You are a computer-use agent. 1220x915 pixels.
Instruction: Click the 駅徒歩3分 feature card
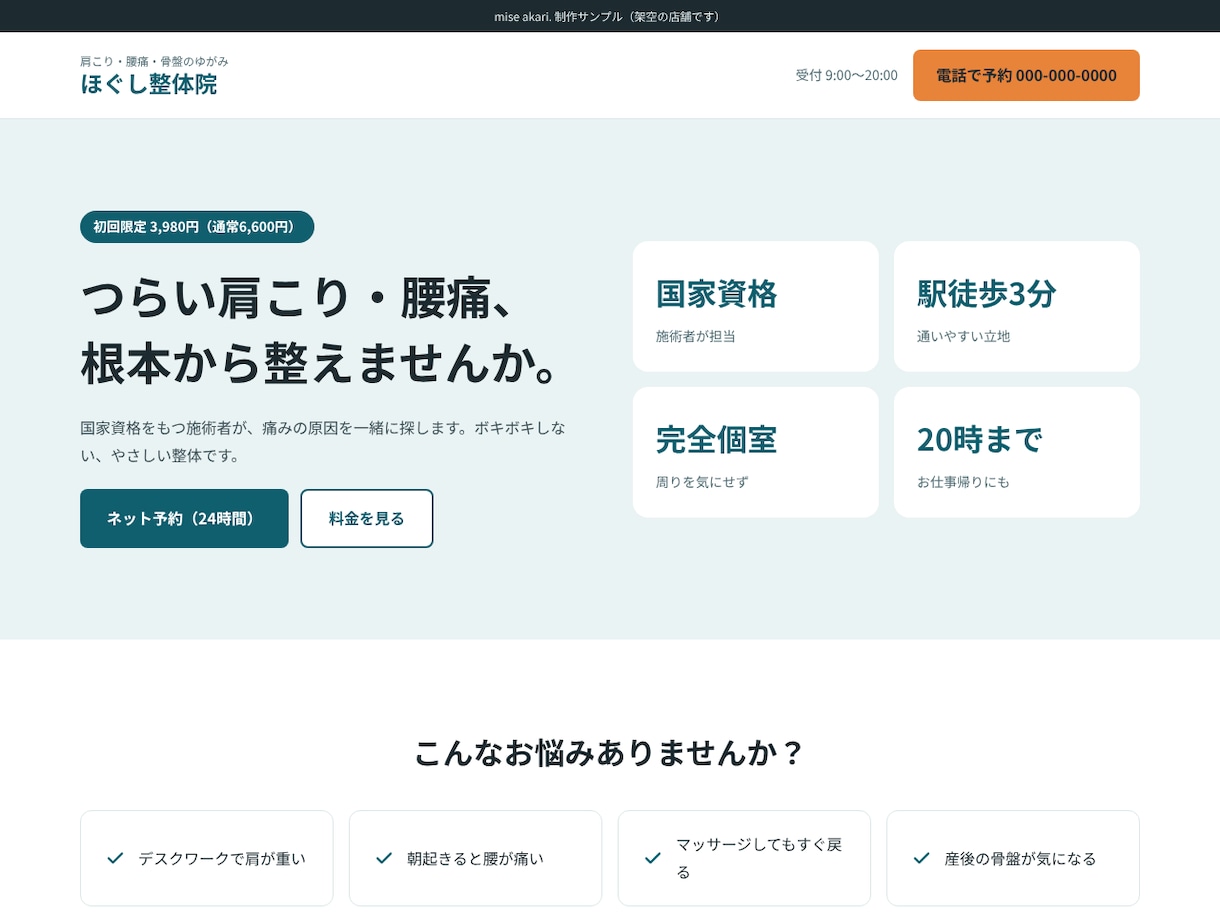[1017, 306]
